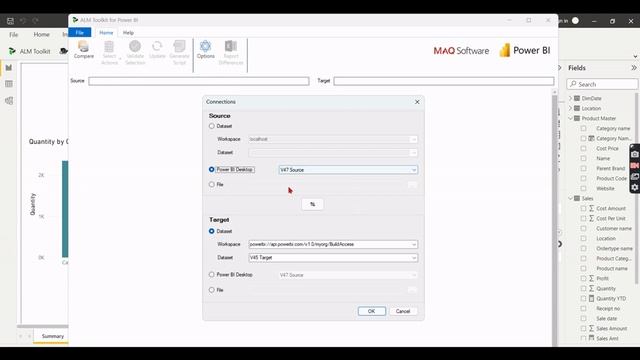This screenshot has height=360, width=640.
Task: Collapse Fields pane with double chevron
Action: 633,68
